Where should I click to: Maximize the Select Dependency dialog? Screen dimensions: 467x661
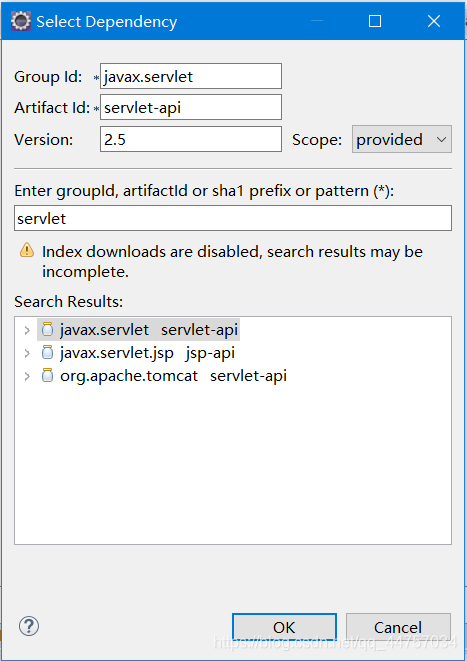pos(375,21)
